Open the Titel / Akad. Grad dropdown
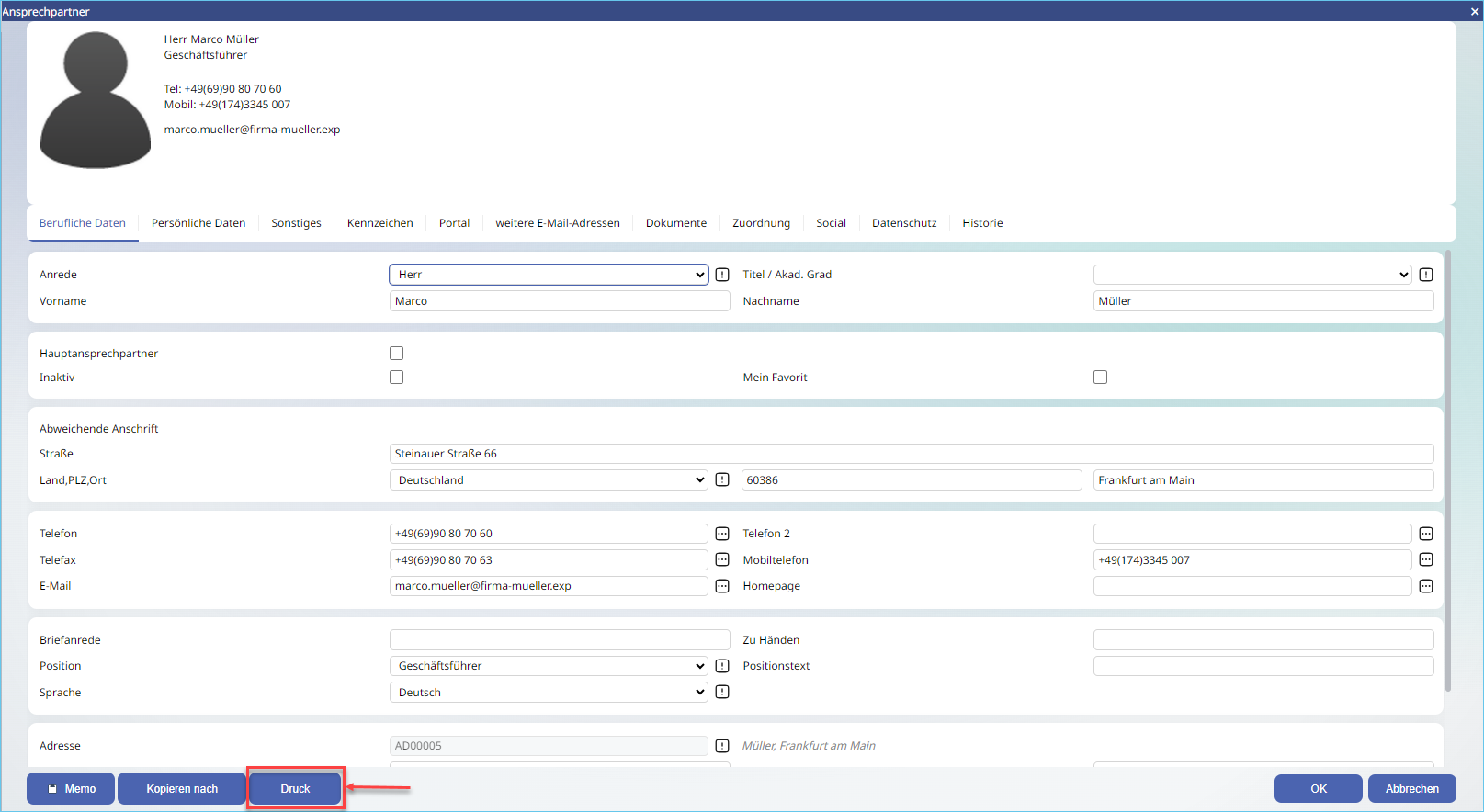This screenshot has width=1484, height=812. coord(1252,275)
